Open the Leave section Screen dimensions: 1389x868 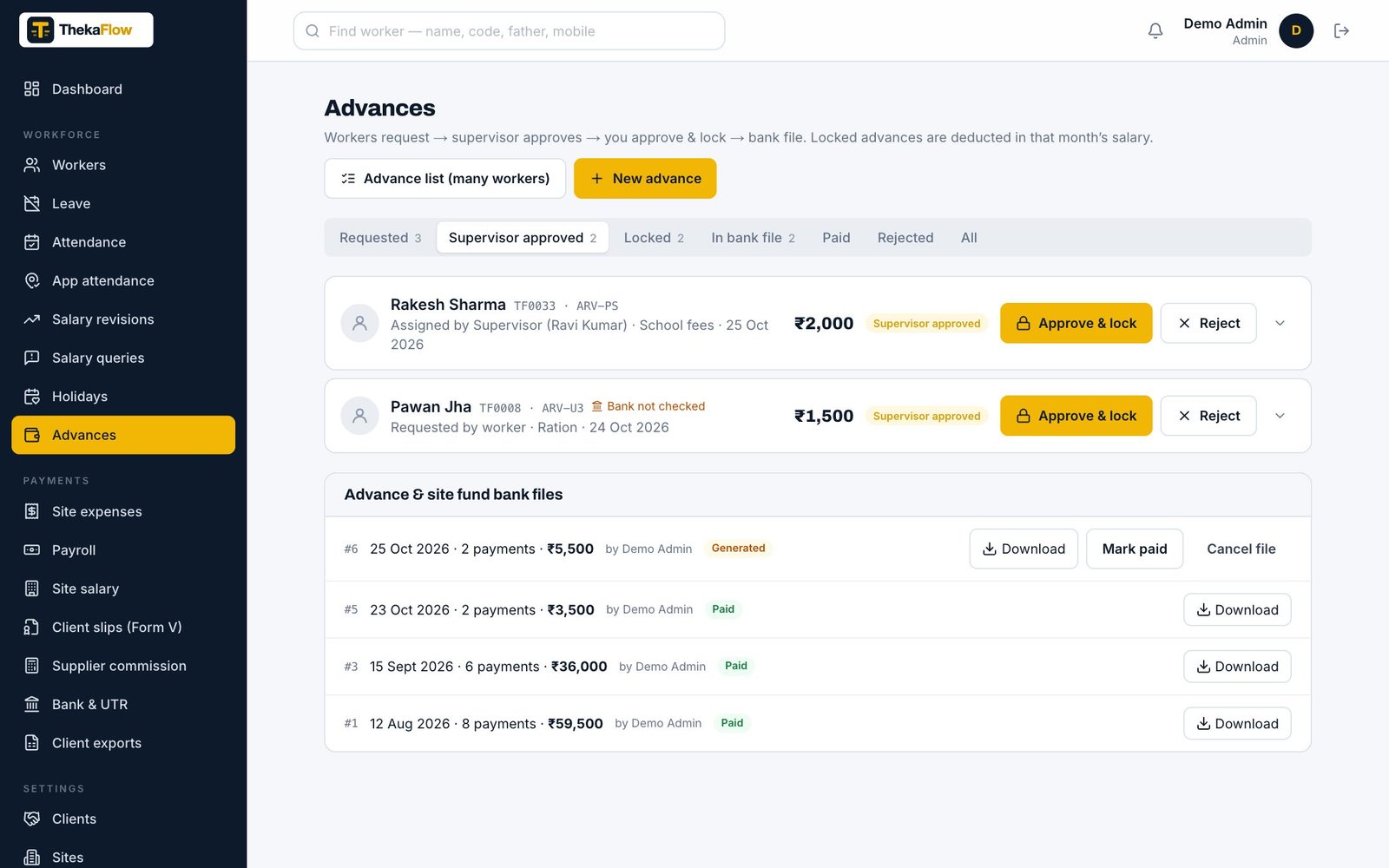pos(123,204)
